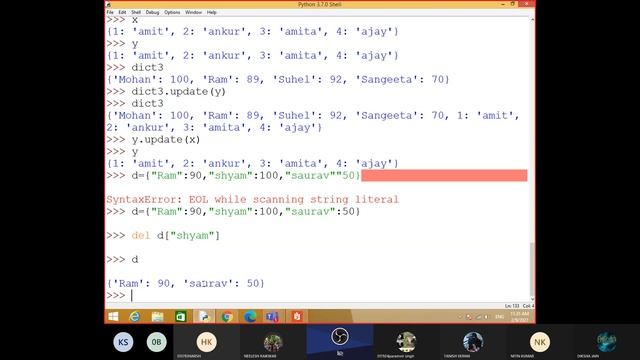Open Microsoft Teams from the taskbar
This screenshot has height=360, width=640.
click(272, 316)
